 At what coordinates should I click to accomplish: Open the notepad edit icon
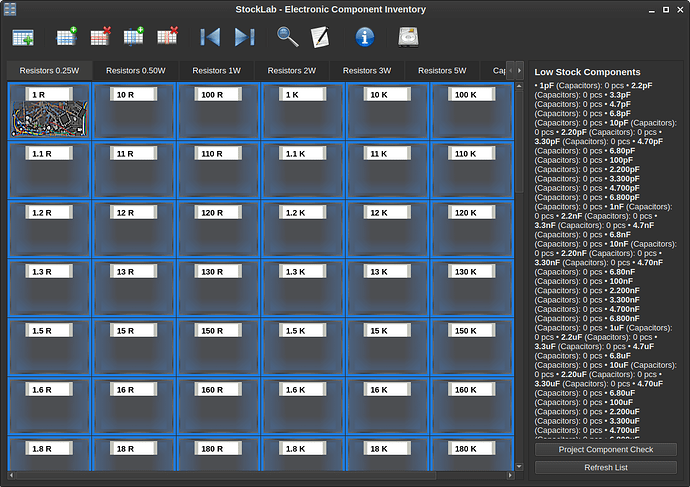coord(320,38)
